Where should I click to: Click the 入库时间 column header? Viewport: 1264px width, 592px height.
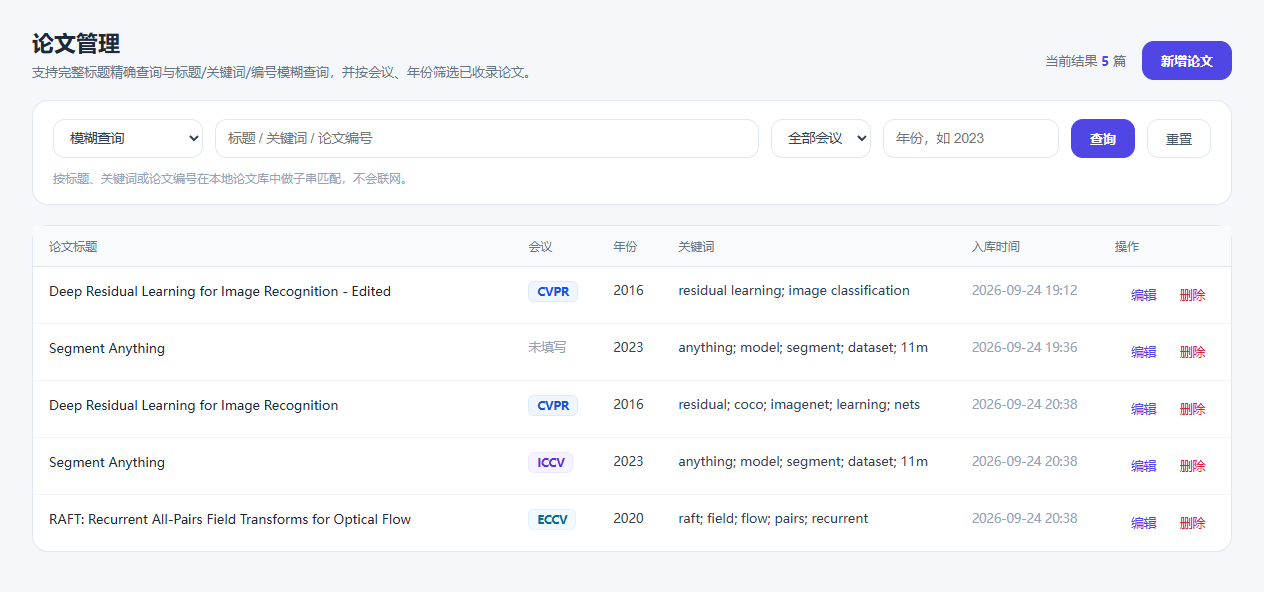pyautogui.click(x=996, y=247)
